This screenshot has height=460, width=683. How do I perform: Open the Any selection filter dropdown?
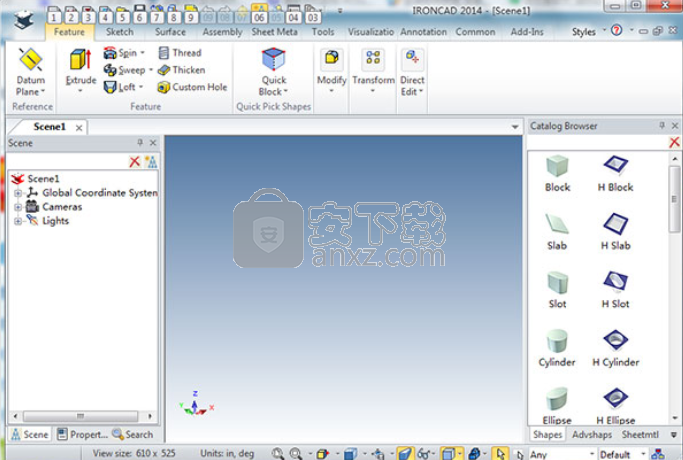click(592, 454)
